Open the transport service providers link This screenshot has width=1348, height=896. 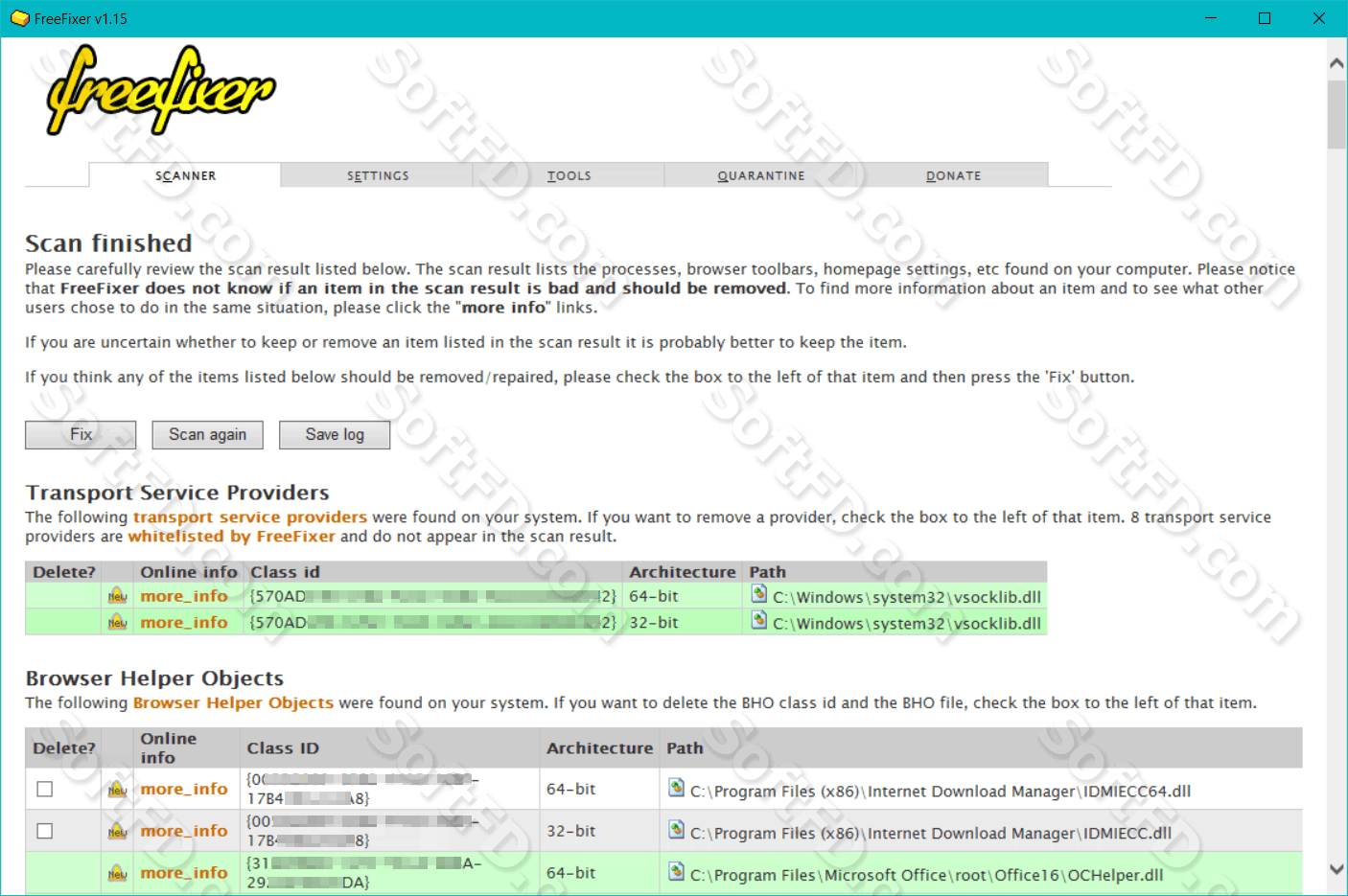click(250, 517)
